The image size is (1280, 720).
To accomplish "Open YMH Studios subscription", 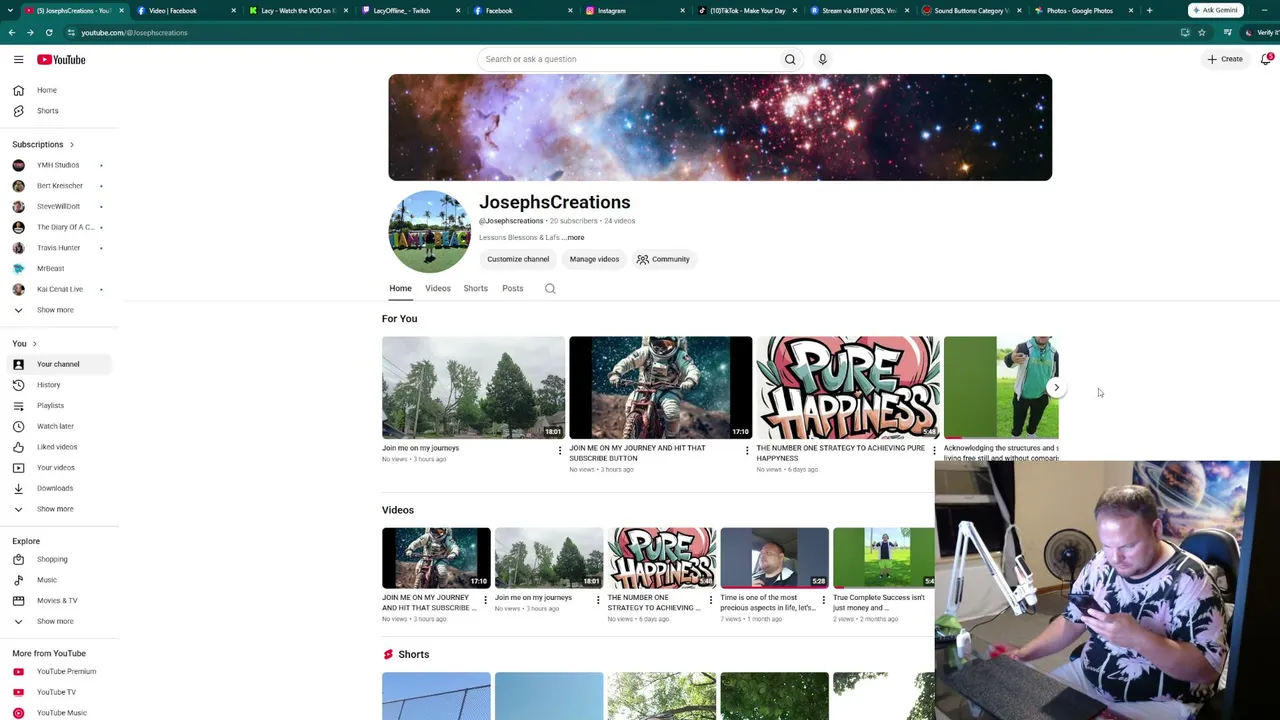I will point(58,165).
